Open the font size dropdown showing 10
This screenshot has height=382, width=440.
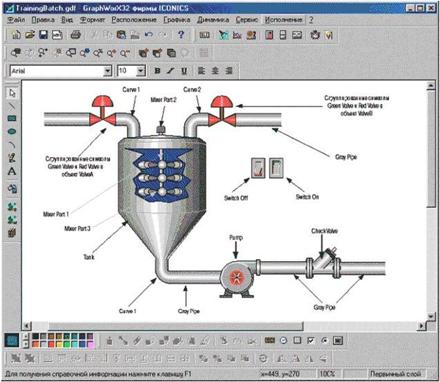[x=141, y=71]
